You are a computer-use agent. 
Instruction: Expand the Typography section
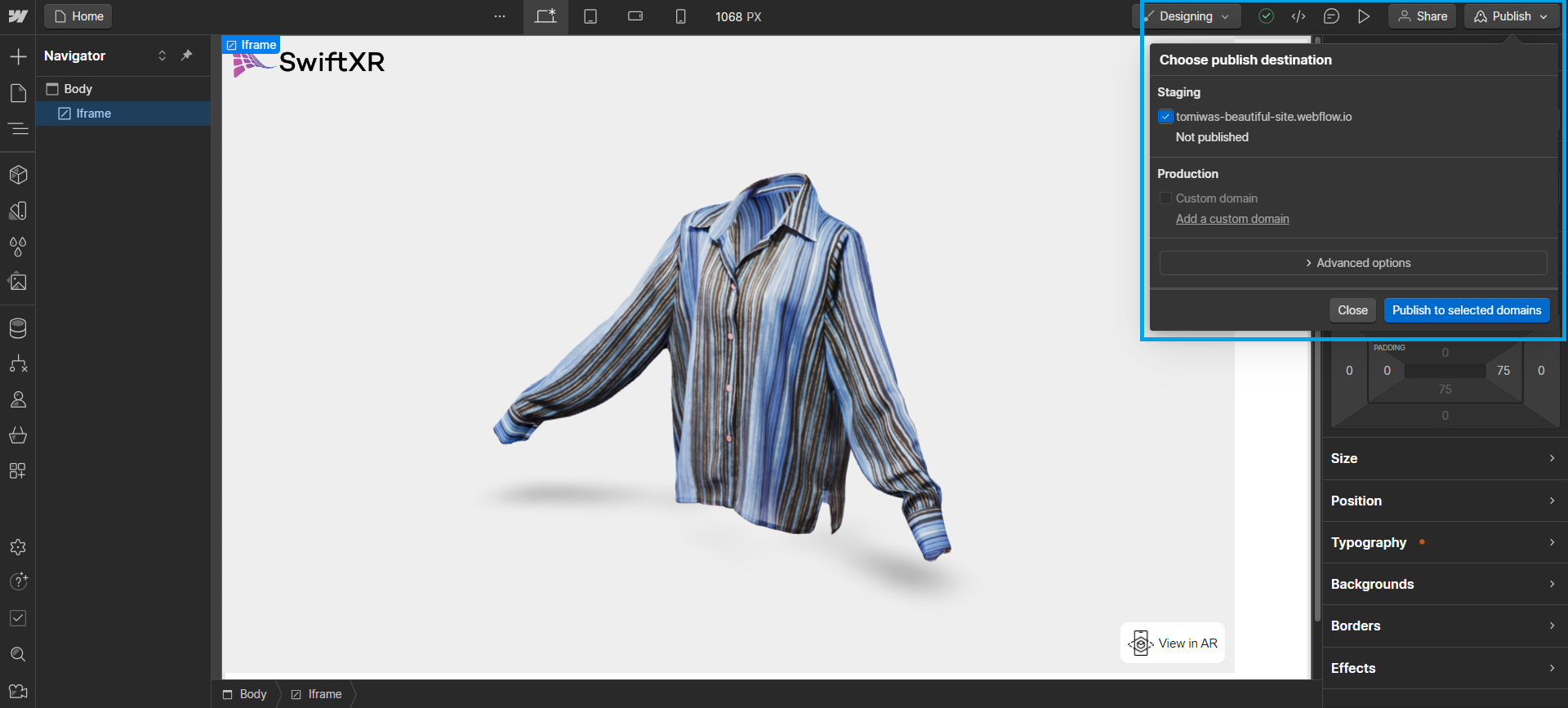click(x=1443, y=542)
